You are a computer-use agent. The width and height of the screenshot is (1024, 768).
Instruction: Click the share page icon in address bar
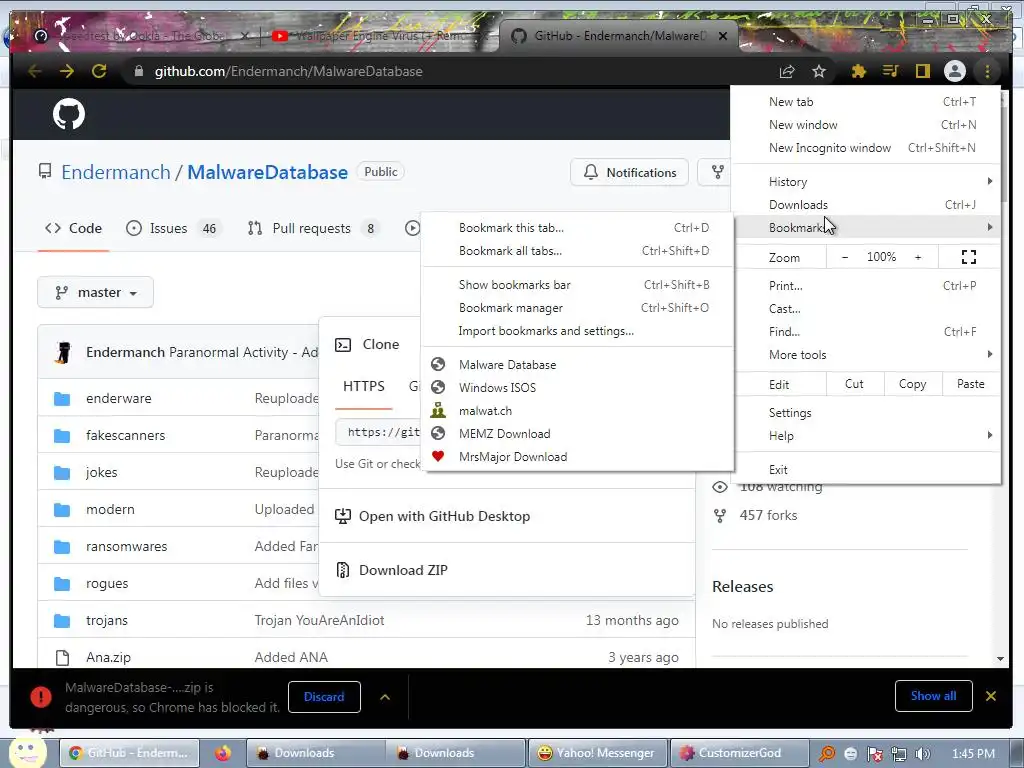click(787, 71)
